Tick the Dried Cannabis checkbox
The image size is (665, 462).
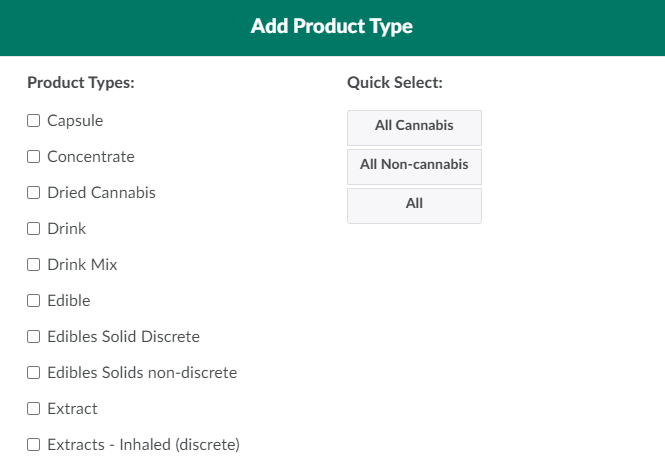[x=33, y=193]
